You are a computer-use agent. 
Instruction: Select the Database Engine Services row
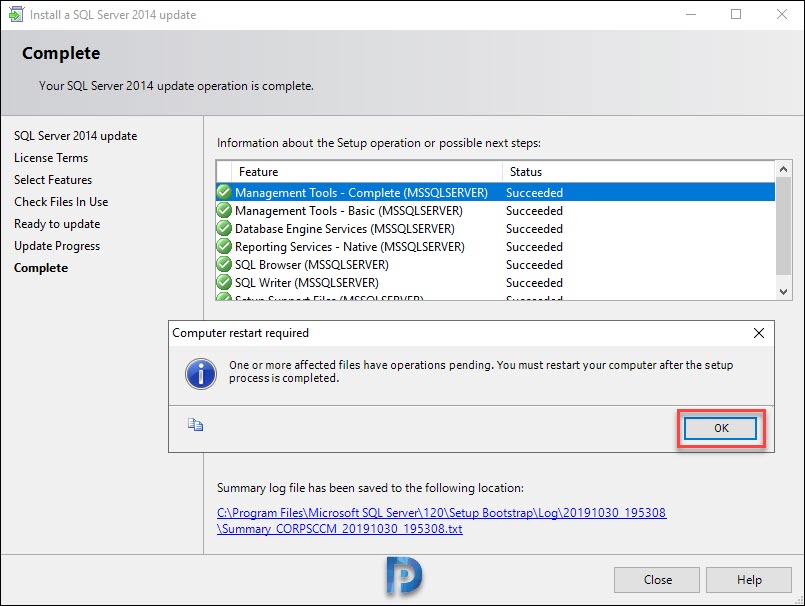pos(495,229)
